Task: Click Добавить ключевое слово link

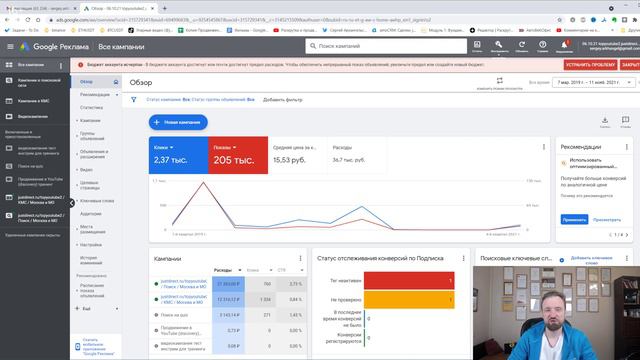Action: pyautogui.click(x=591, y=260)
